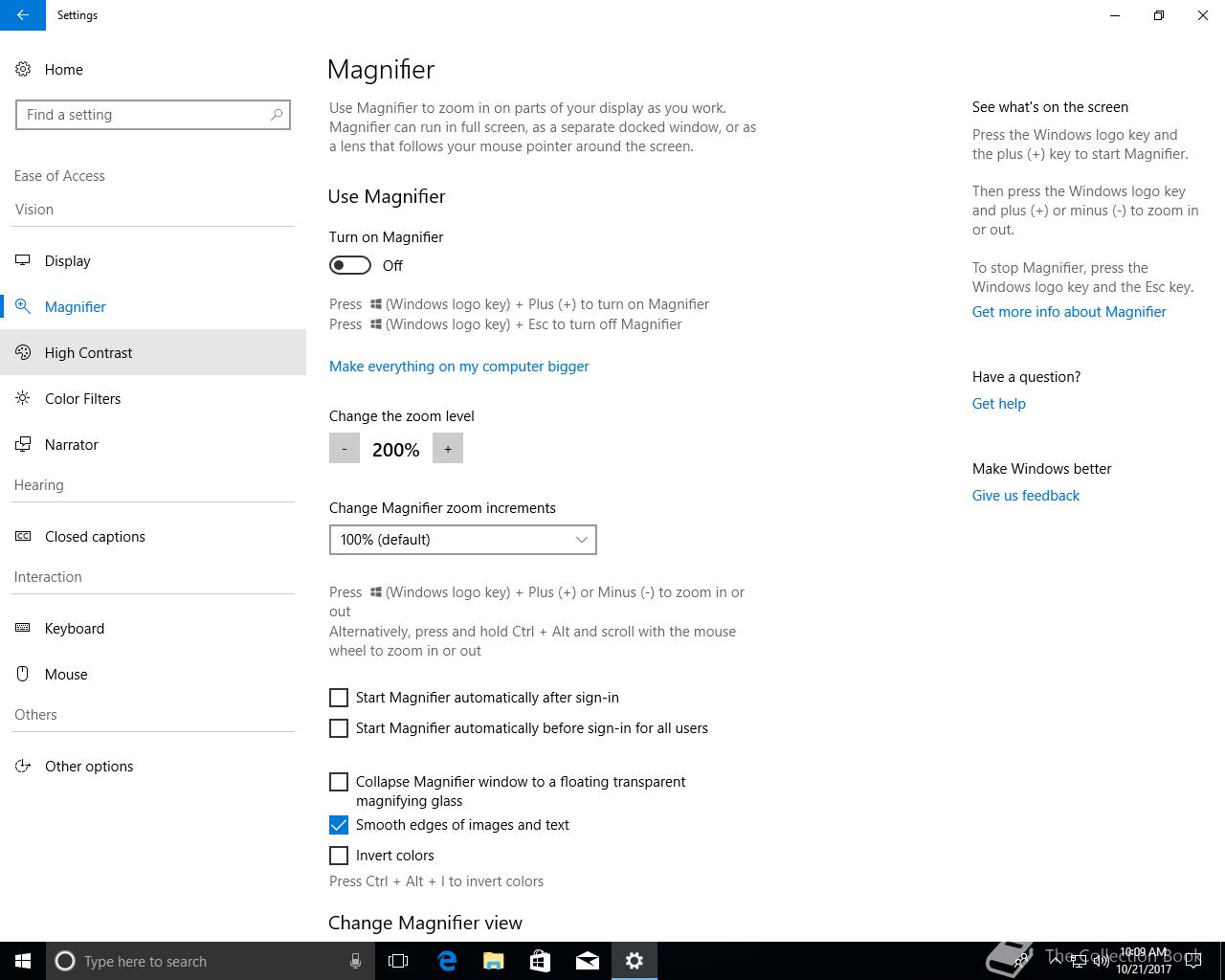Viewport: 1225px width, 980px height.
Task: Open Color Filters settings
Action: tap(153, 398)
